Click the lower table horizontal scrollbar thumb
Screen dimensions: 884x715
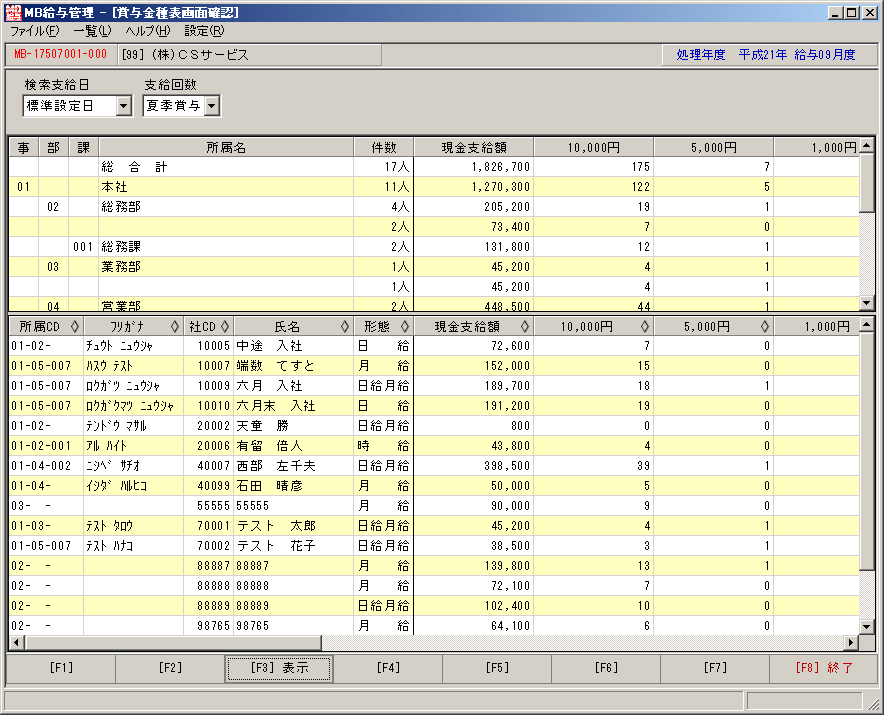[173, 642]
